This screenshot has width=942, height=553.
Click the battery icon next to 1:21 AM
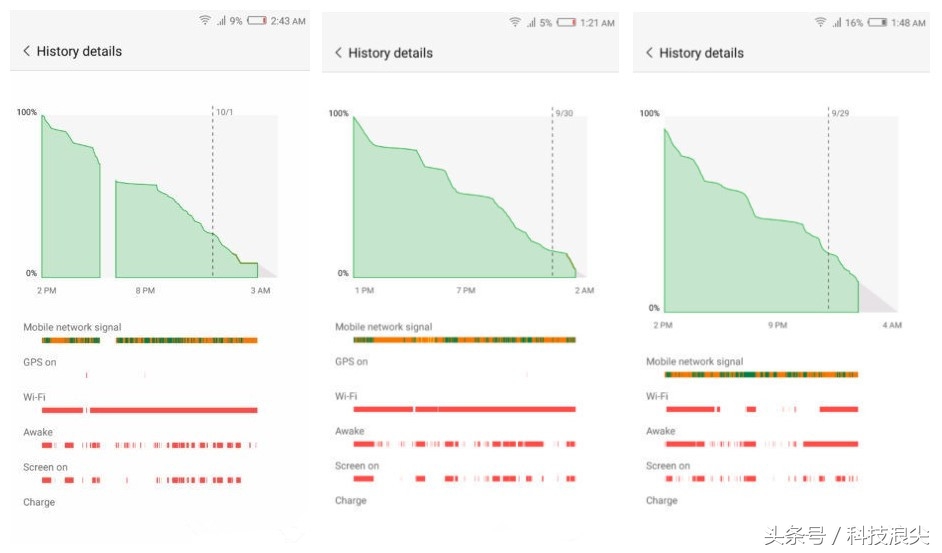pos(566,22)
